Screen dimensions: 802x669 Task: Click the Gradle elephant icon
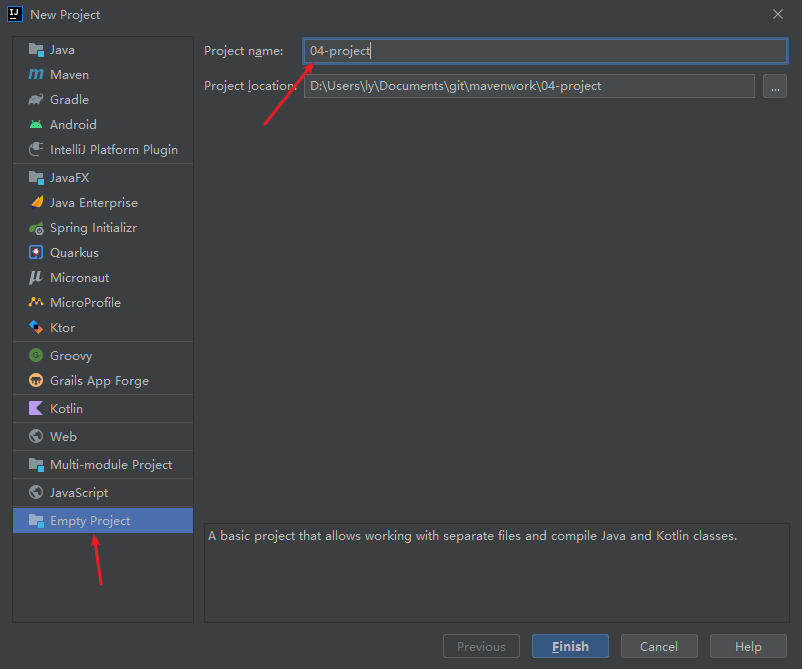point(36,99)
